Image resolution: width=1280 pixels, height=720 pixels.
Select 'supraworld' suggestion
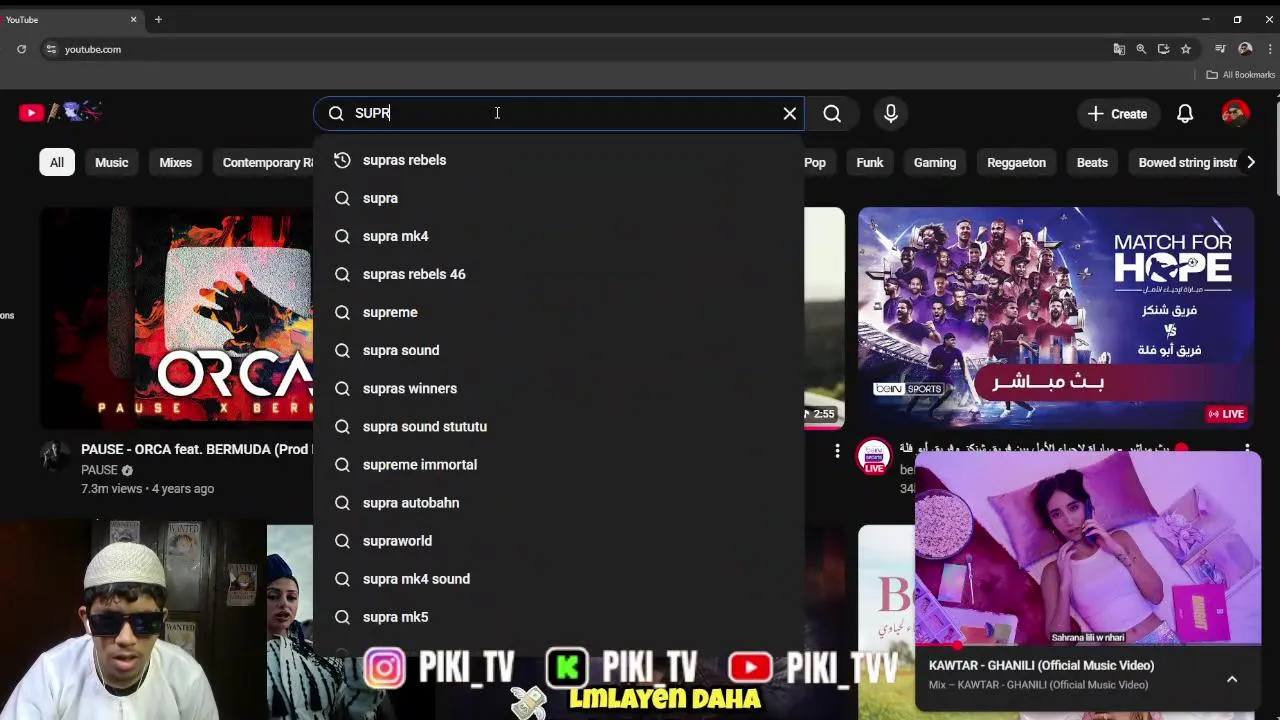point(559,541)
